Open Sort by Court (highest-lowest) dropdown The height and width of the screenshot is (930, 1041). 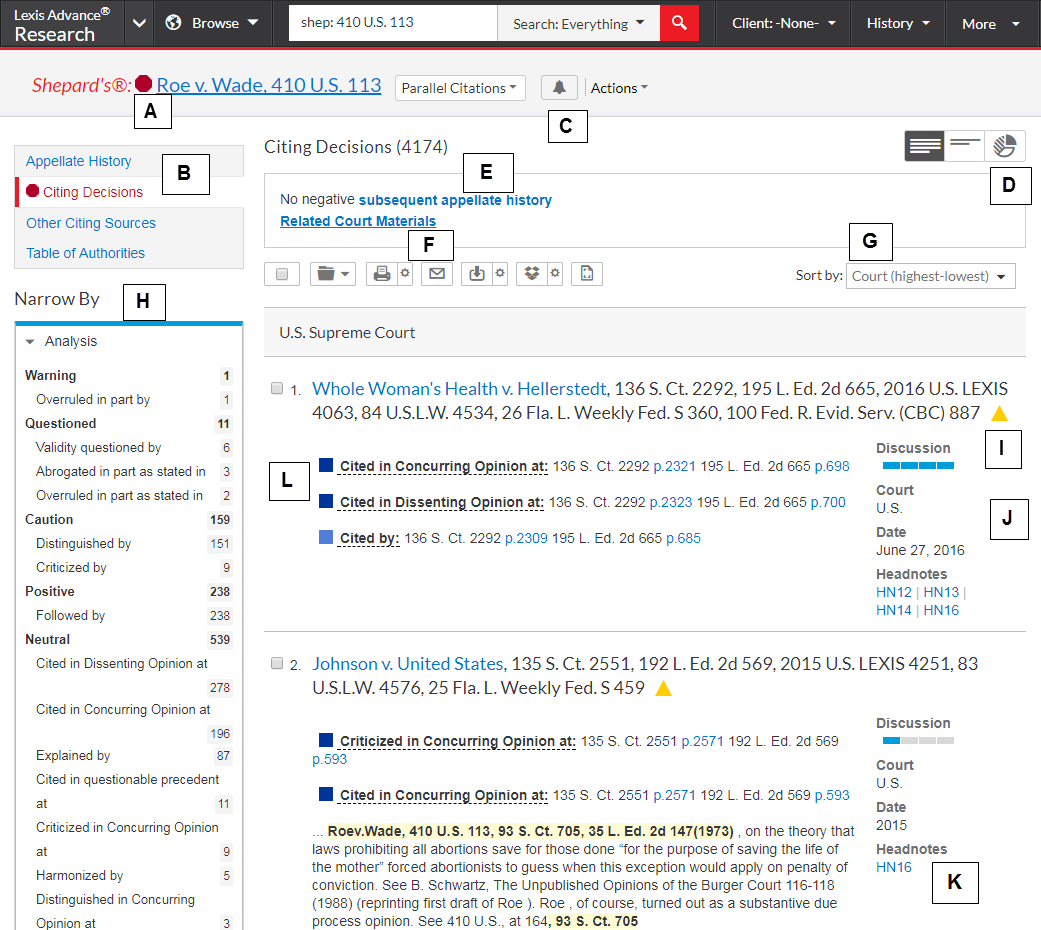point(930,276)
